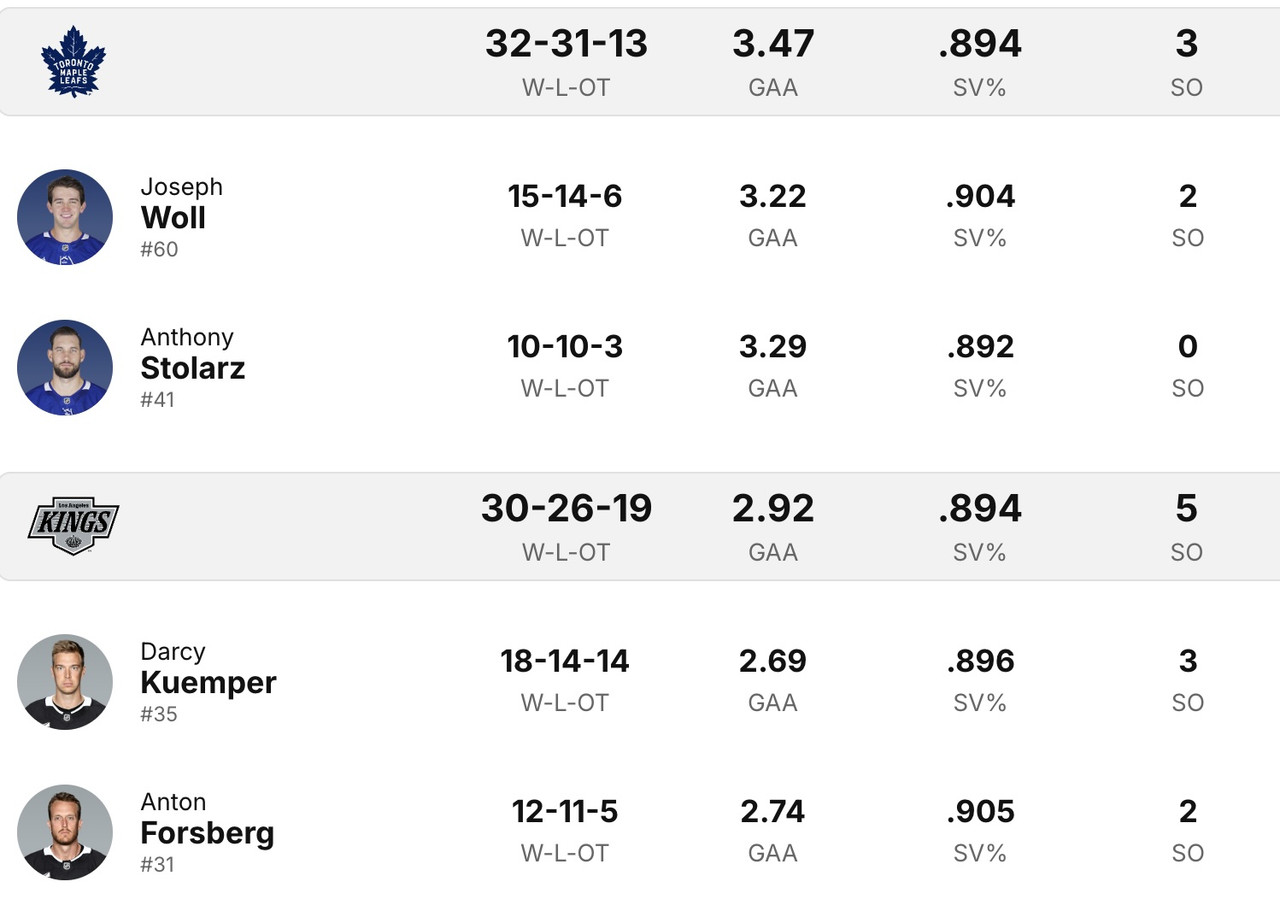This screenshot has width=1280, height=918.
Task: Click the Kings 2.92 team GAA
Action: click(773, 509)
